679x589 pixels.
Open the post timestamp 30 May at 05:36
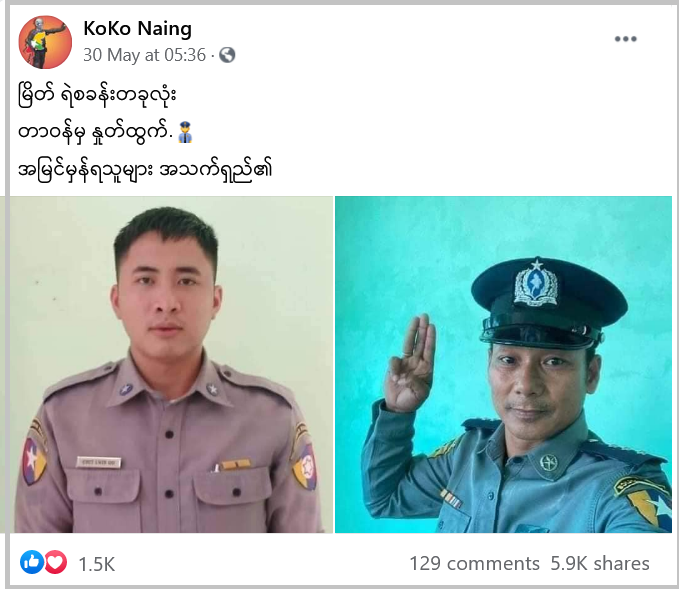144,55
